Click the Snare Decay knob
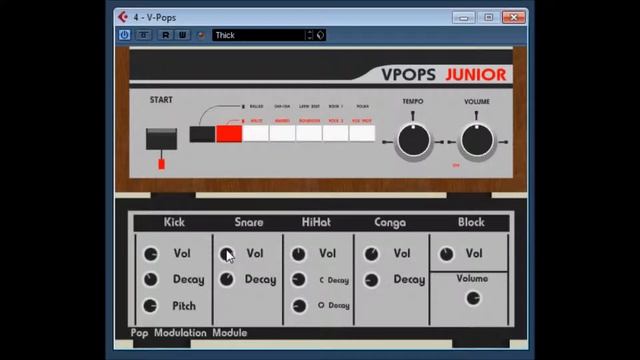640x360 pixels. [x=227, y=280]
